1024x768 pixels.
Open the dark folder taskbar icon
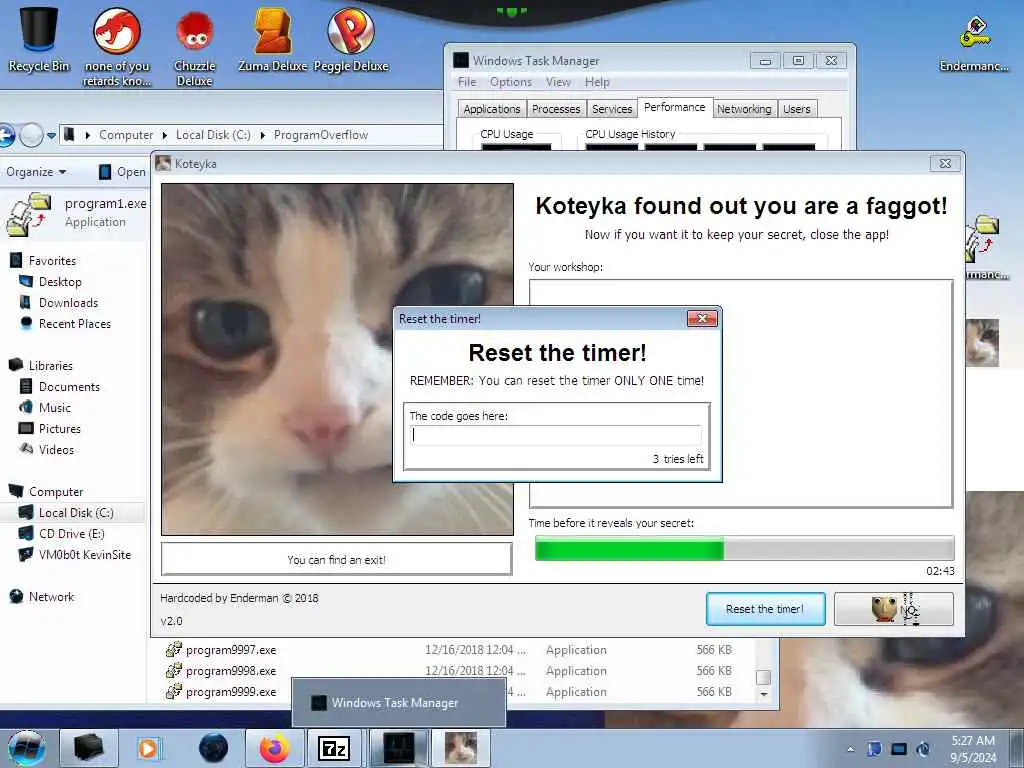[x=89, y=748]
